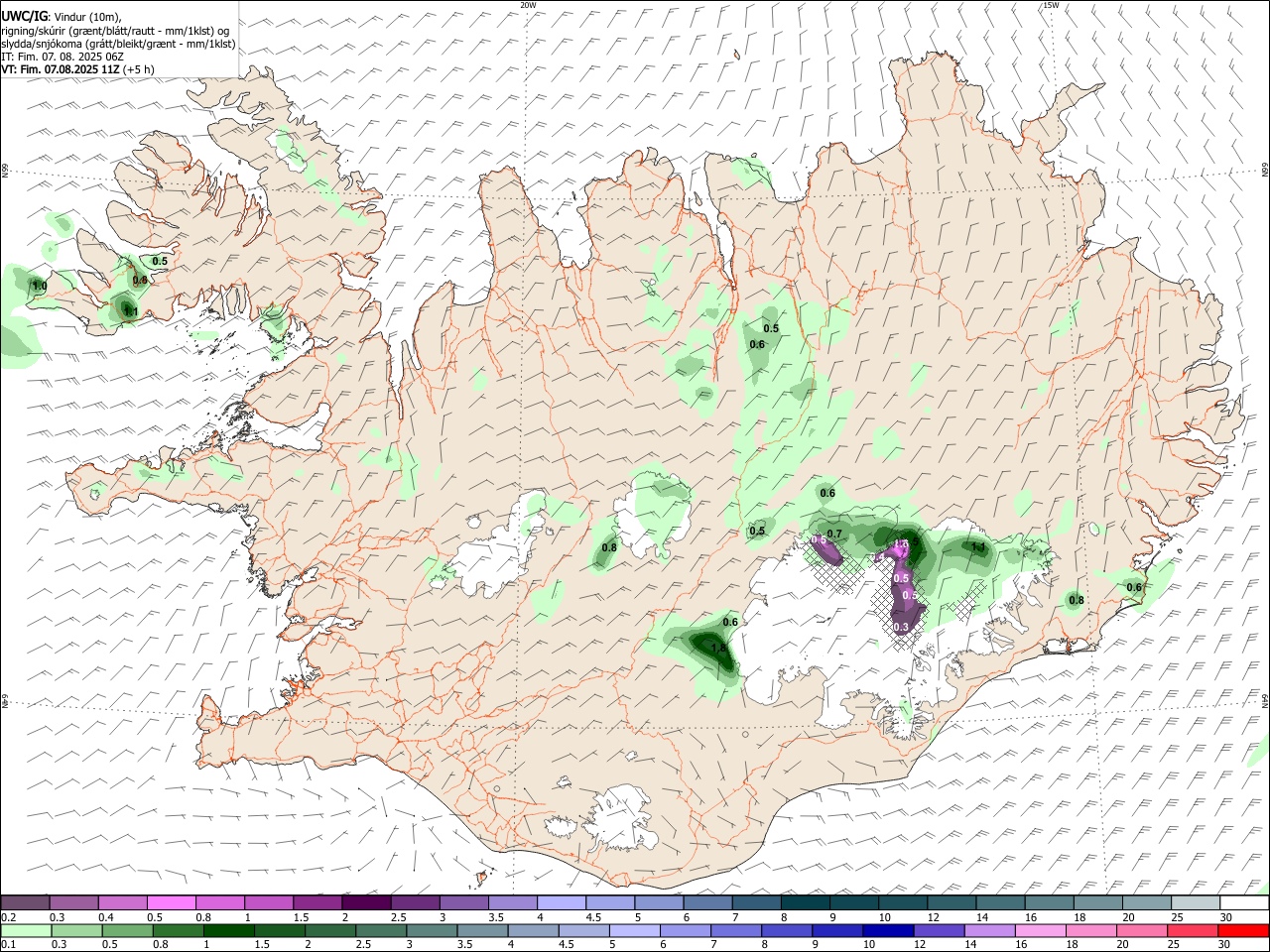Select the 0.6 value near the southeast coast
The width and height of the screenshot is (1270, 952).
[x=1134, y=587]
